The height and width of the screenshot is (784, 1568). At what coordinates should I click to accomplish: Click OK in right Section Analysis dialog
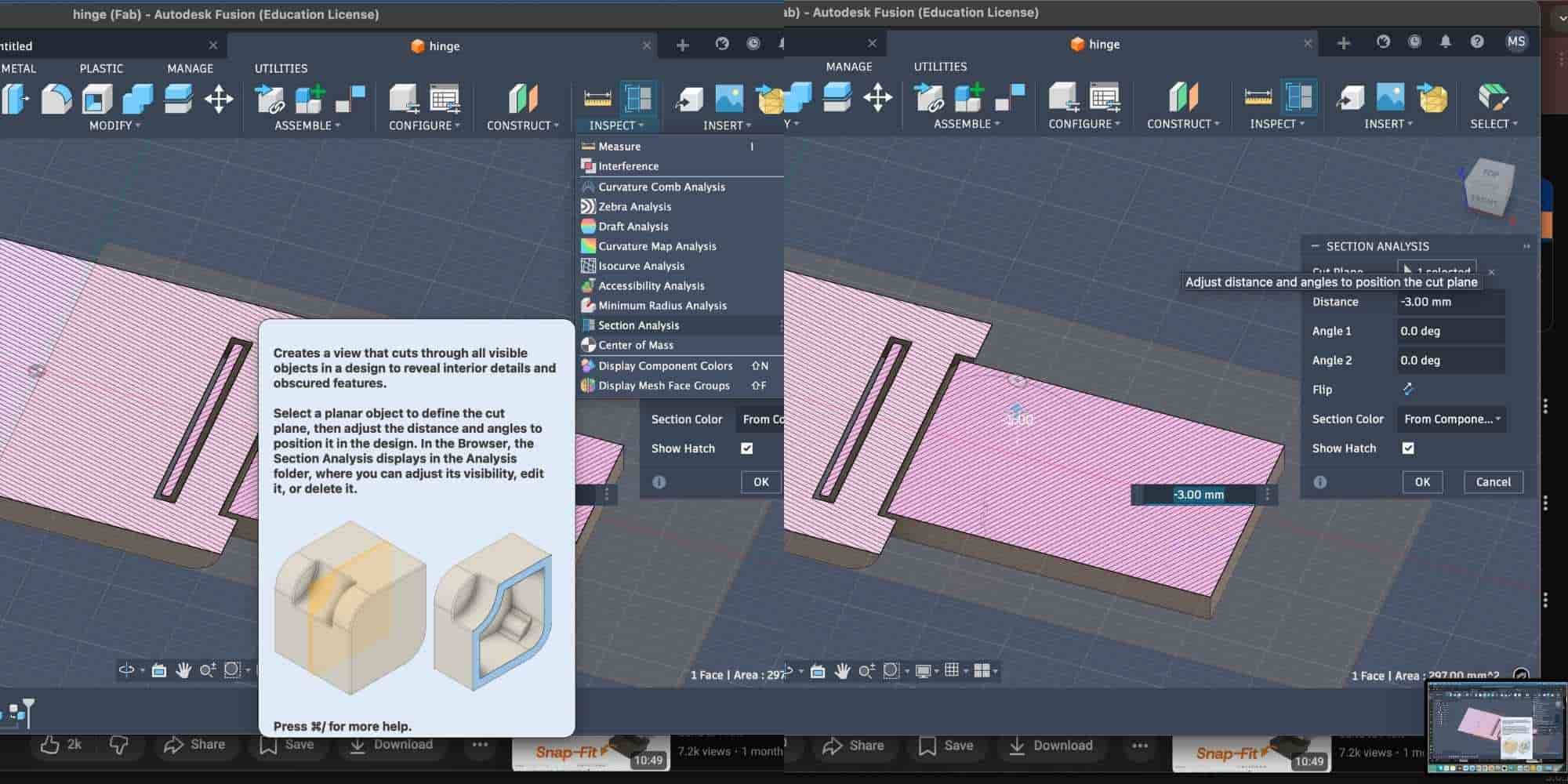[1422, 482]
